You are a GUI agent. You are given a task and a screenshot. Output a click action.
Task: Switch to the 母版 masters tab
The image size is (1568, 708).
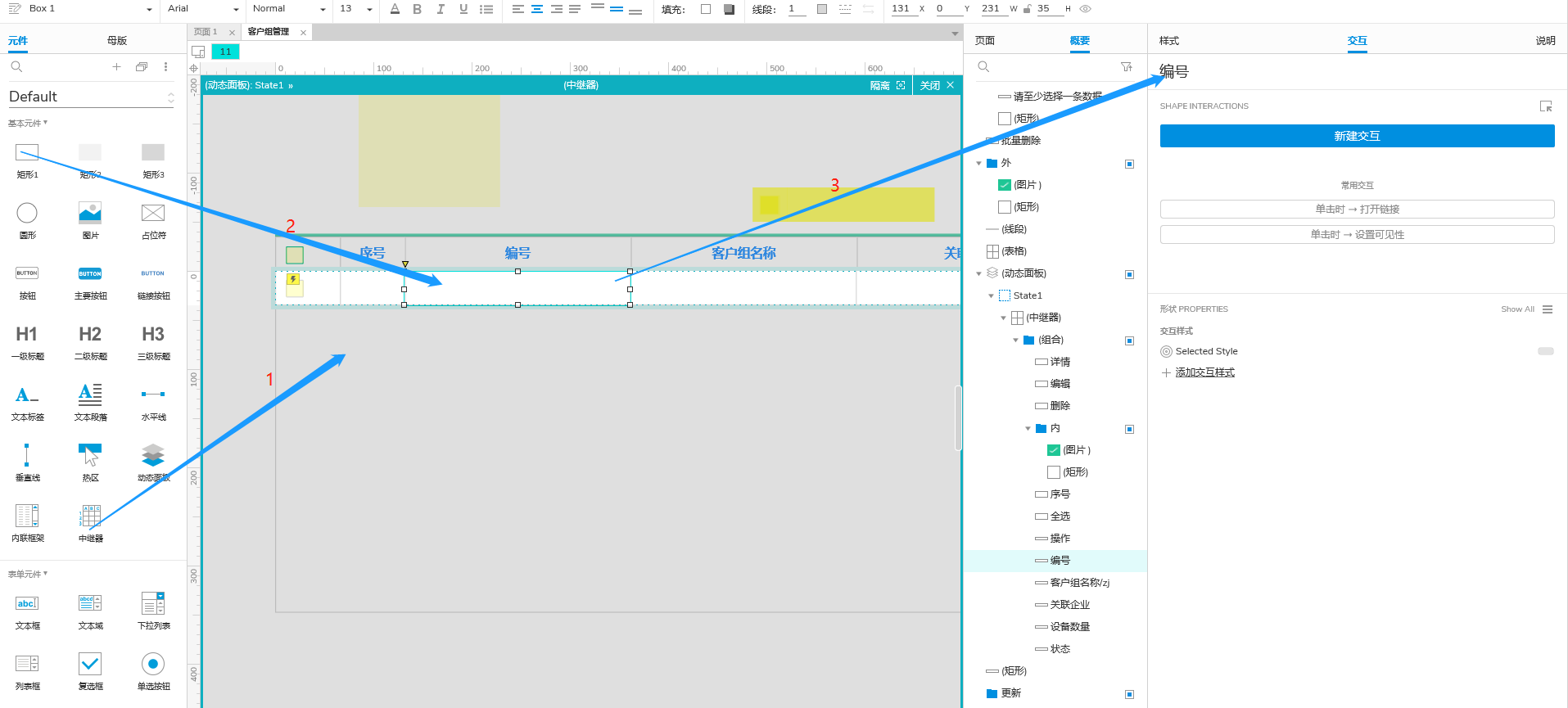click(117, 40)
